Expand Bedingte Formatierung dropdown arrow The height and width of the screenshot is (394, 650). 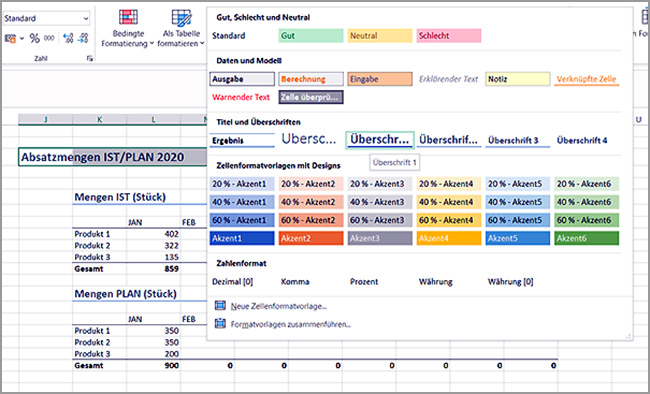click(152, 44)
